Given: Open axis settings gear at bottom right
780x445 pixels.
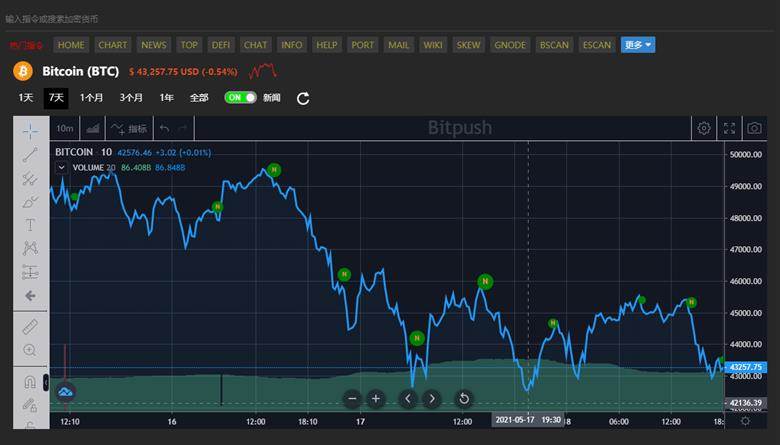Looking at the screenshot, I should [745, 421].
